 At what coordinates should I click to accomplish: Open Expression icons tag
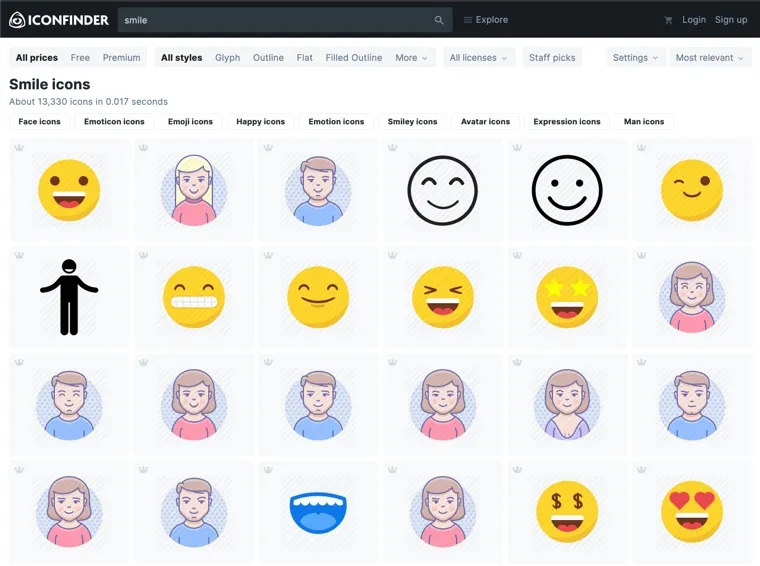pos(567,122)
